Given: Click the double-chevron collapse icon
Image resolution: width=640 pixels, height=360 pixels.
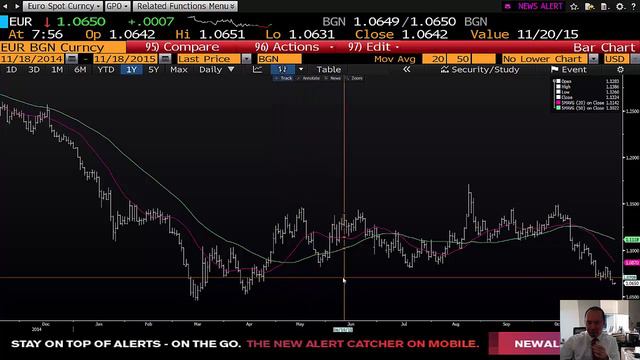Looking at the screenshot, I should 407,69.
